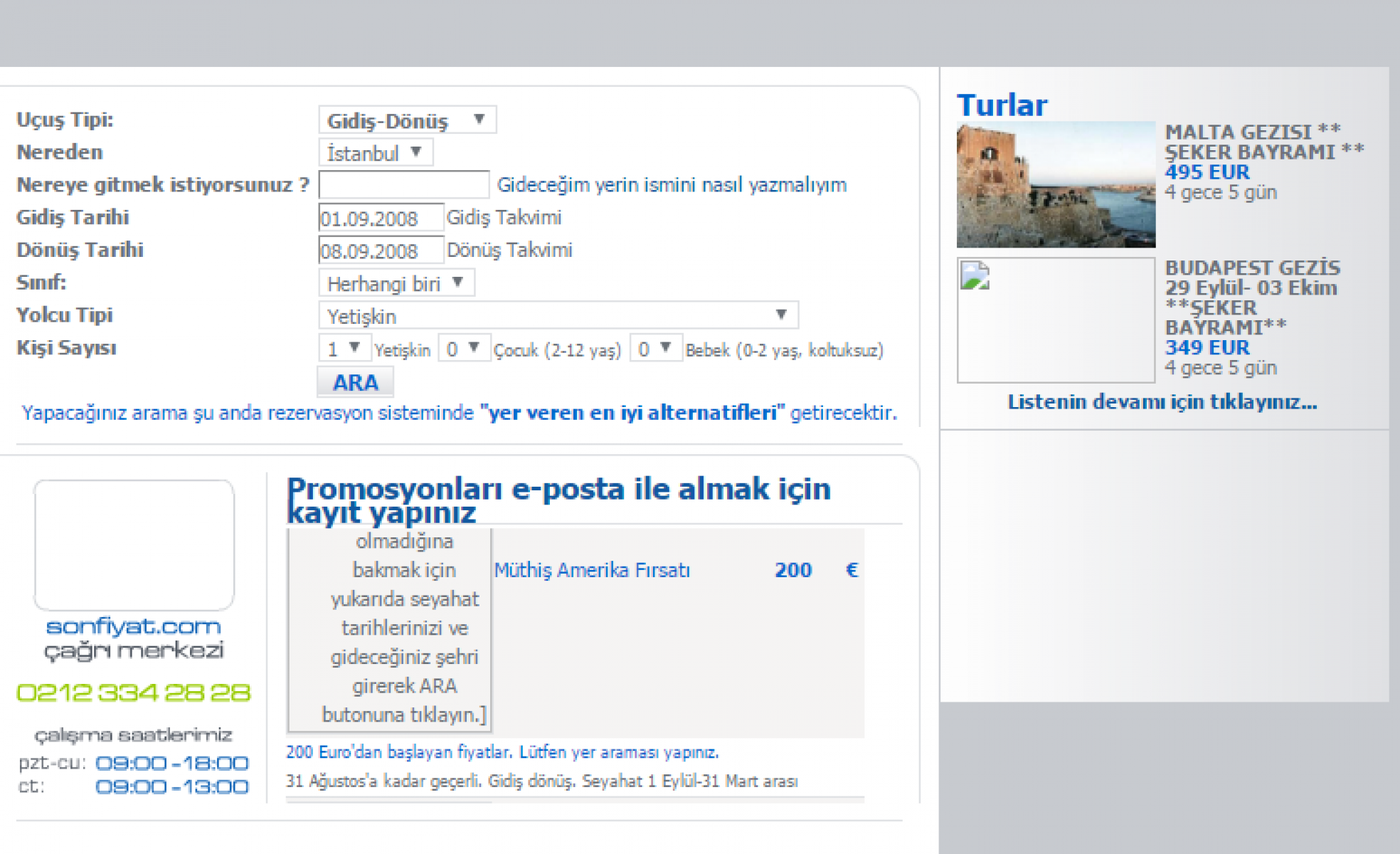1400x854 pixels.
Task: Open the Yetişkin count dropdown
Action: point(344,349)
